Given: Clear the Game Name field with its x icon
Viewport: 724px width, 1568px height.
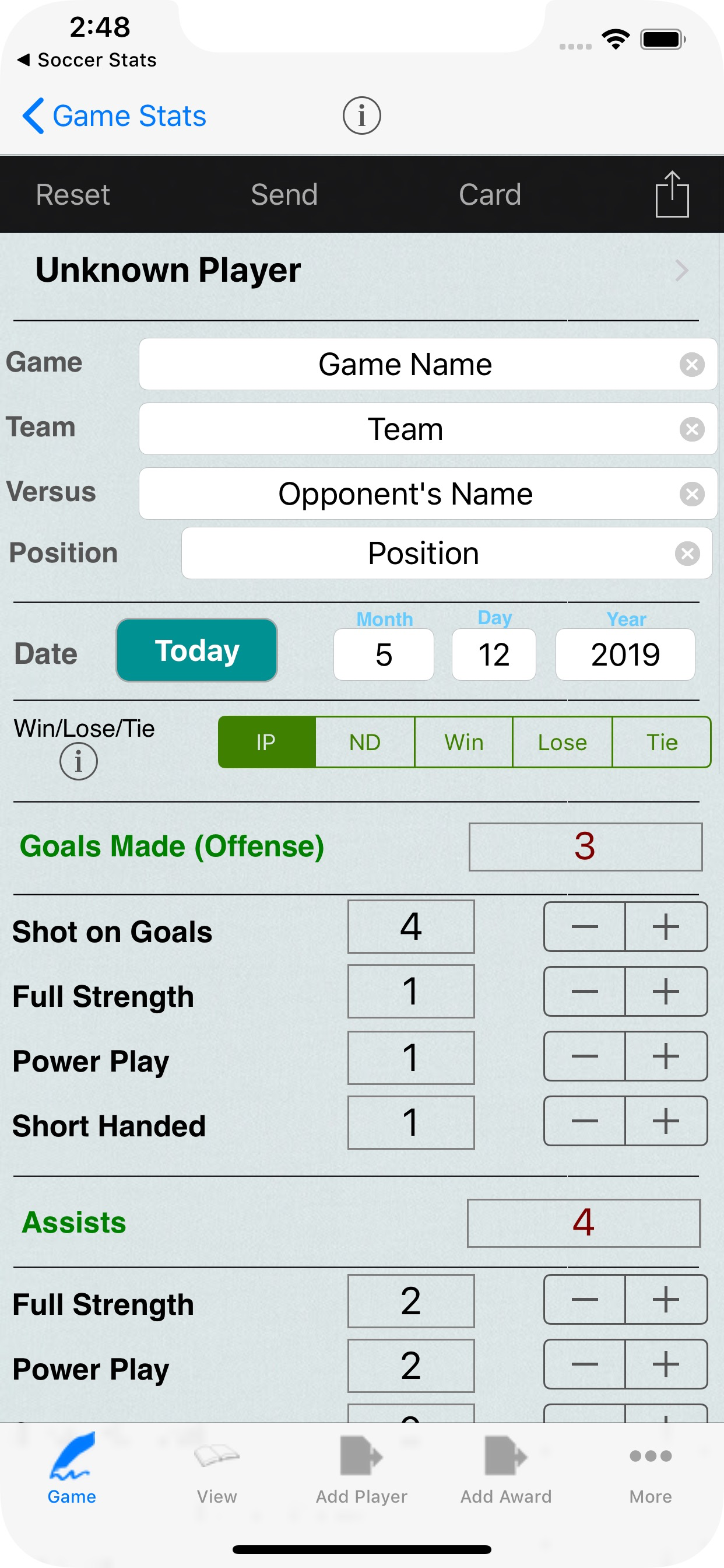Looking at the screenshot, I should [x=692, y=365].
